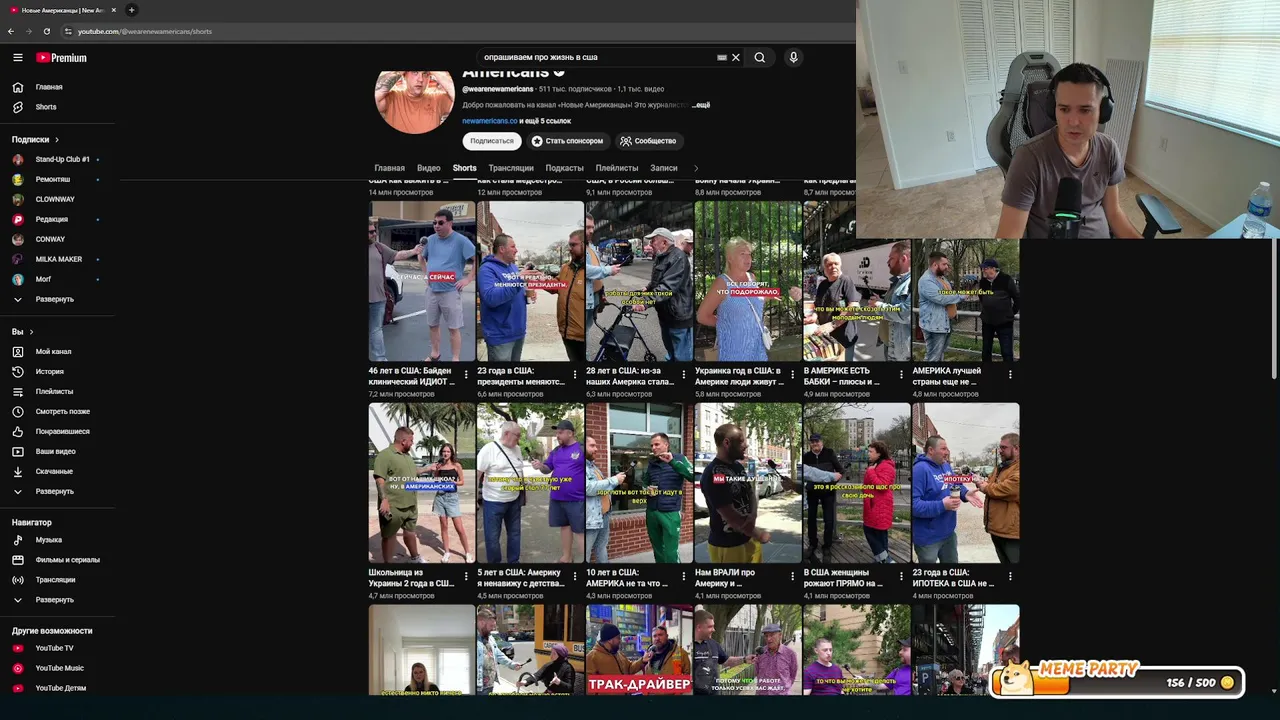Open Ваши видео
The image size is (1280, 720).
55,452
